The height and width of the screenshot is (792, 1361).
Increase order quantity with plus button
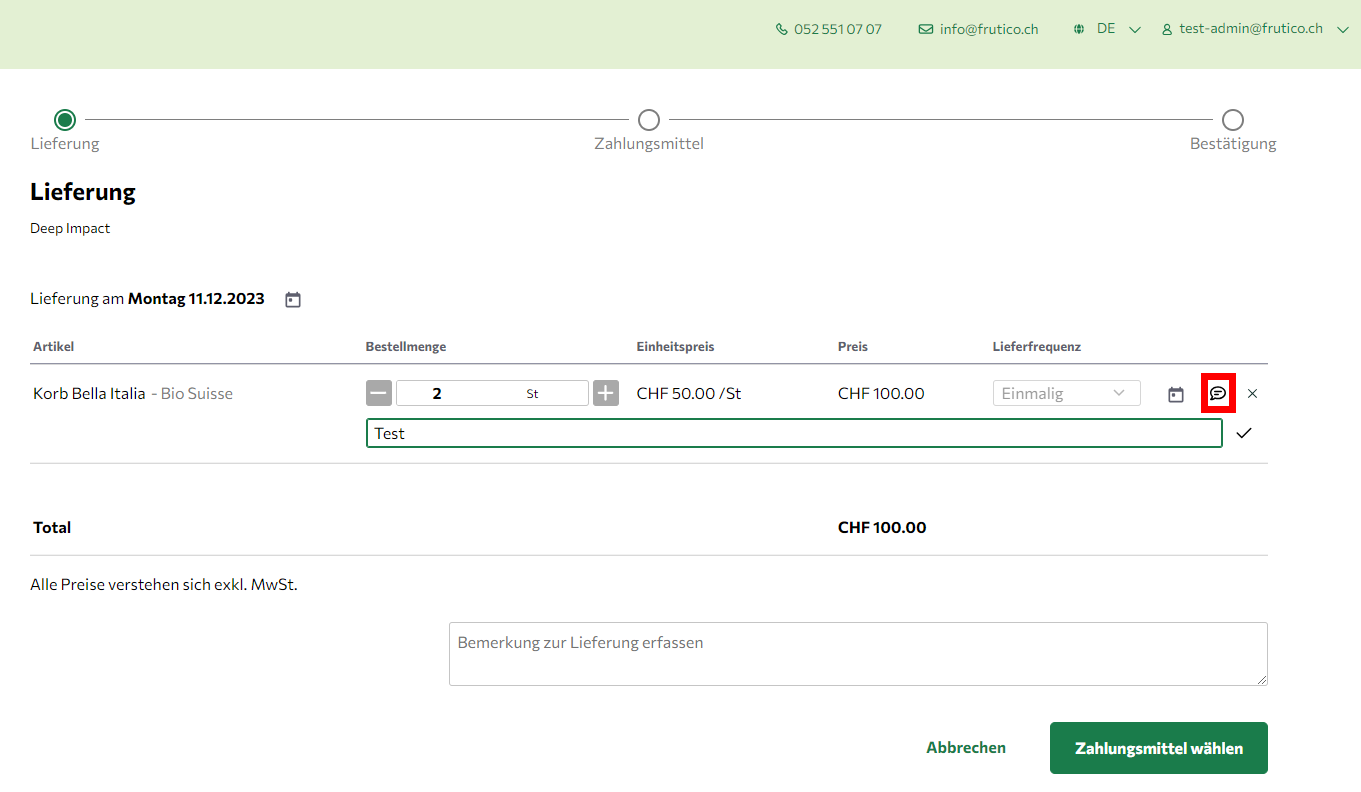coord(606,393)
